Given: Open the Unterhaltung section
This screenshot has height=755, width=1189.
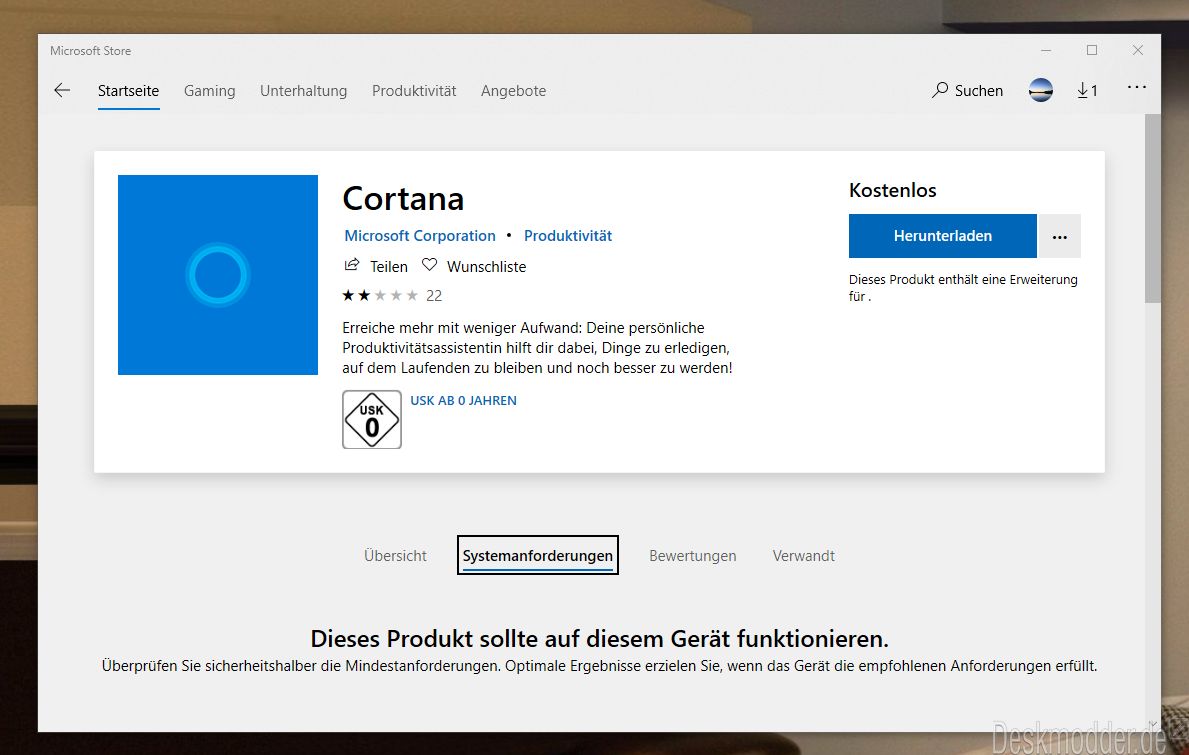Looking at the screenshot, I should (x=303, y=91).
